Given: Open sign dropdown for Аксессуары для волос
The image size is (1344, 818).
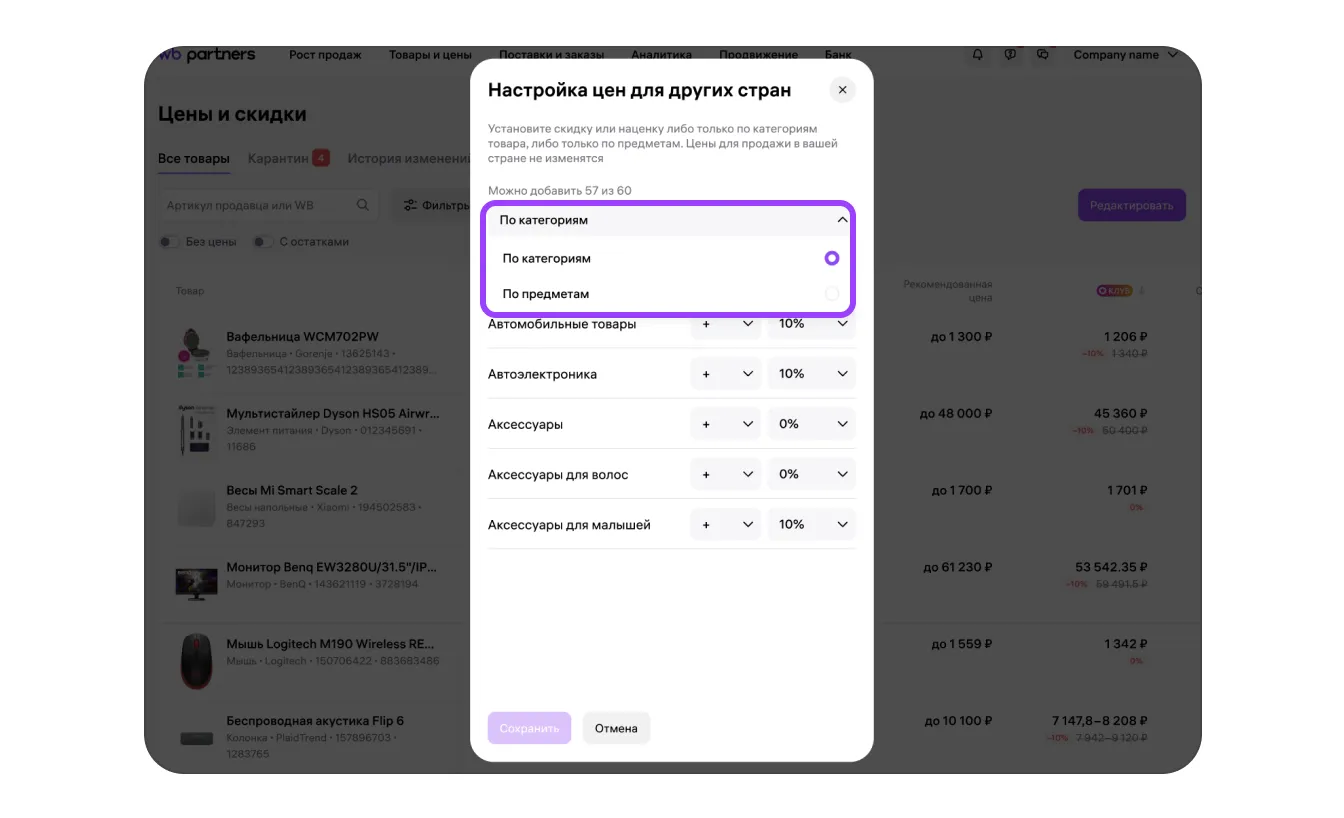Looking at the screenshot, I should click(725, 474).
